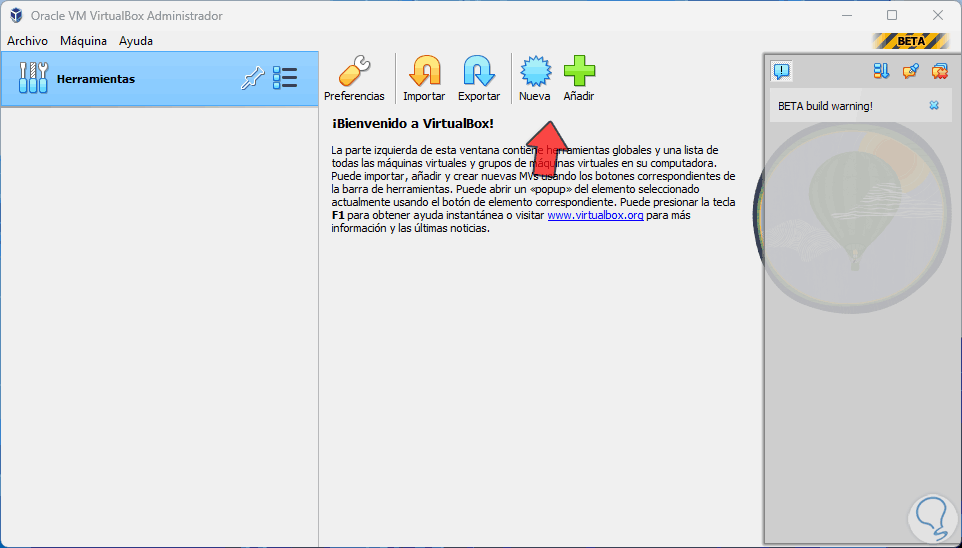Viewport: 962px width, 548px height.
Task: Click the BETA build warning! message
Action: pos(825,106)
